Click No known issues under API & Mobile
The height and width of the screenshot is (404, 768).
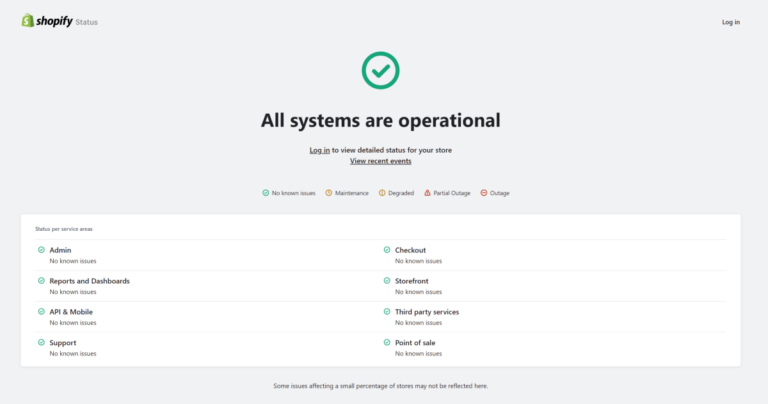click(x=73, y=323)
